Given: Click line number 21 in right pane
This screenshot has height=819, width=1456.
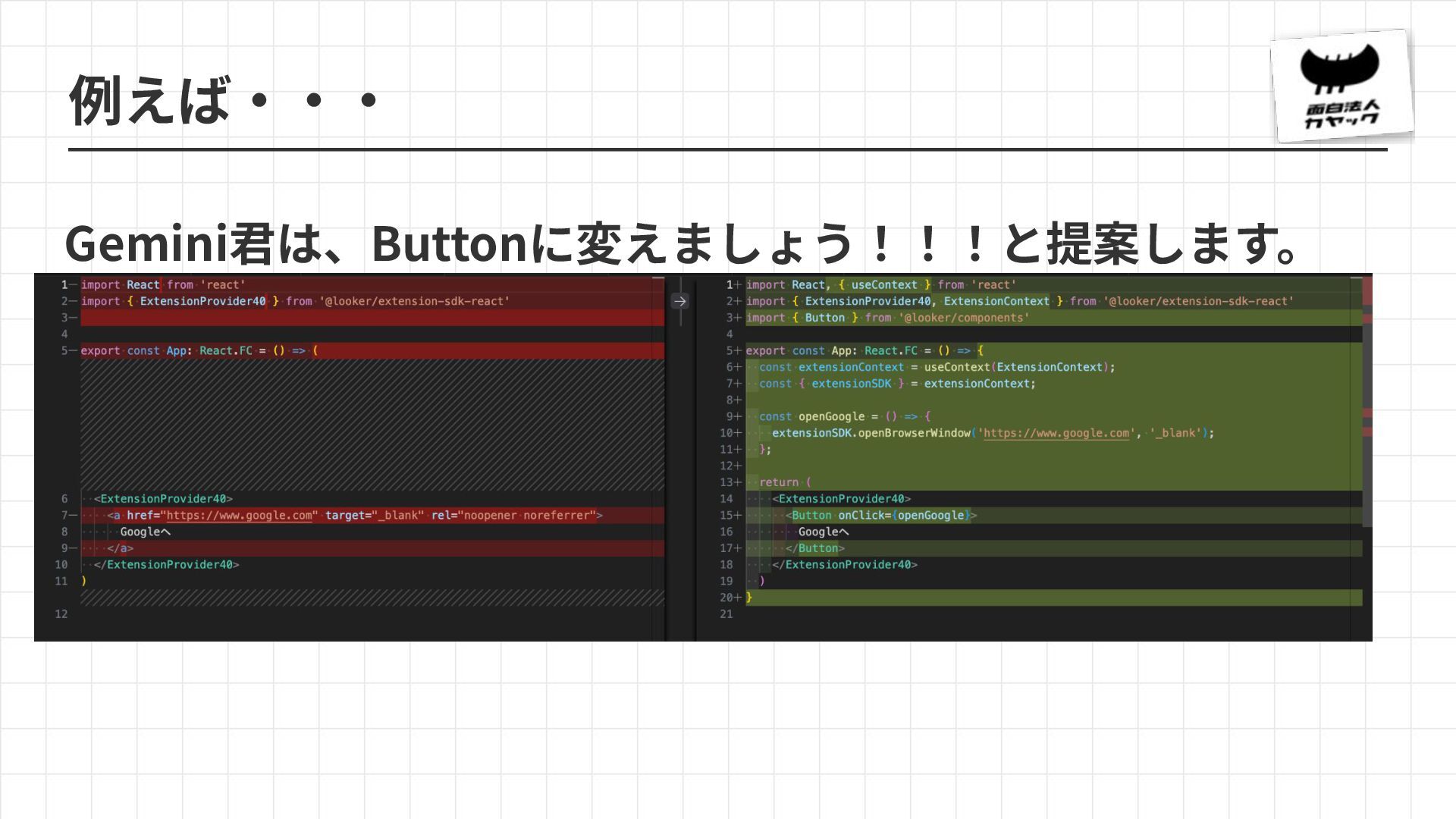Looking at the screenshot, I should click(x=726, y=614).
